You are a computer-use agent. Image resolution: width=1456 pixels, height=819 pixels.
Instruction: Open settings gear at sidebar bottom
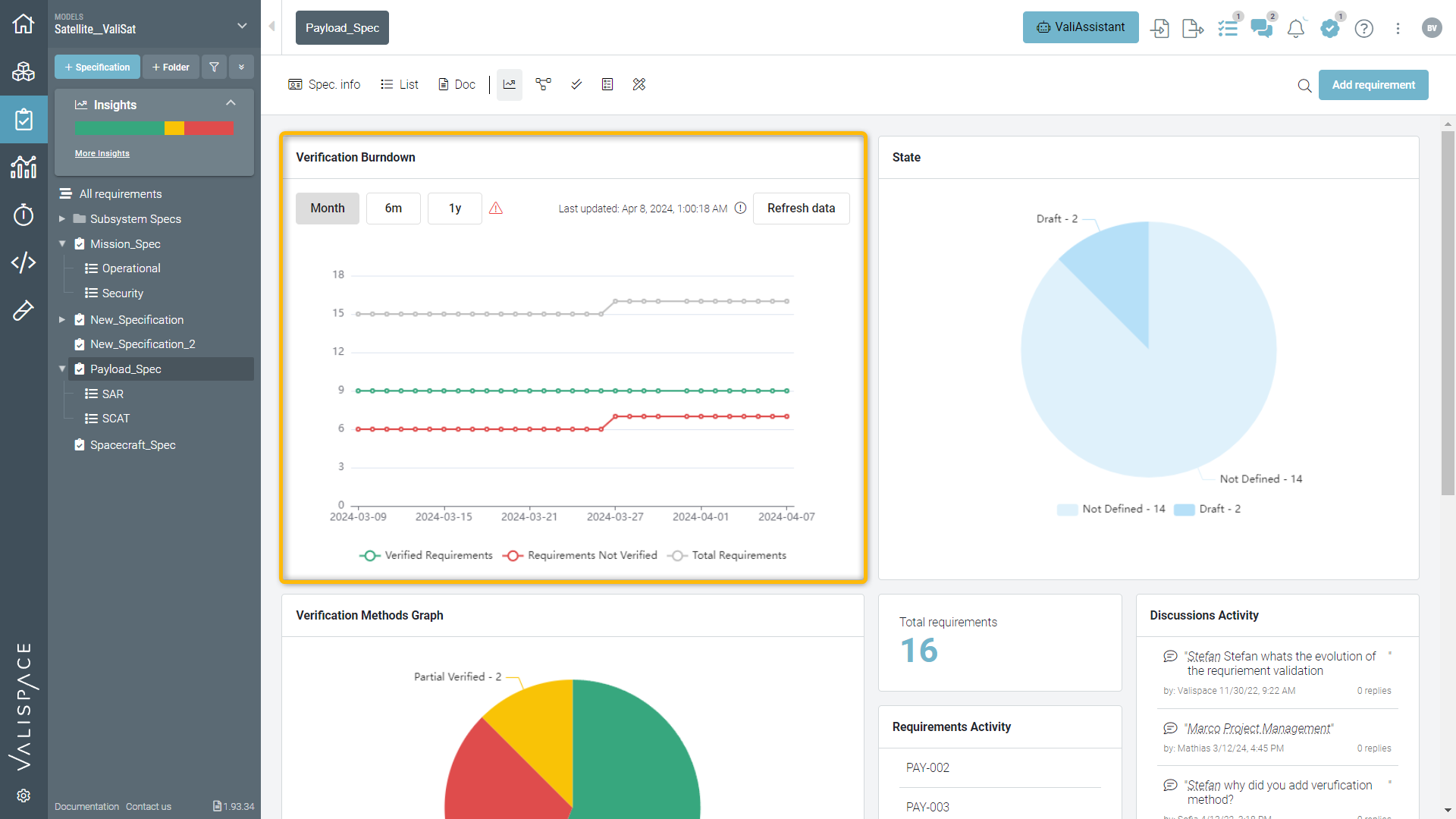(x=24, y=795)
